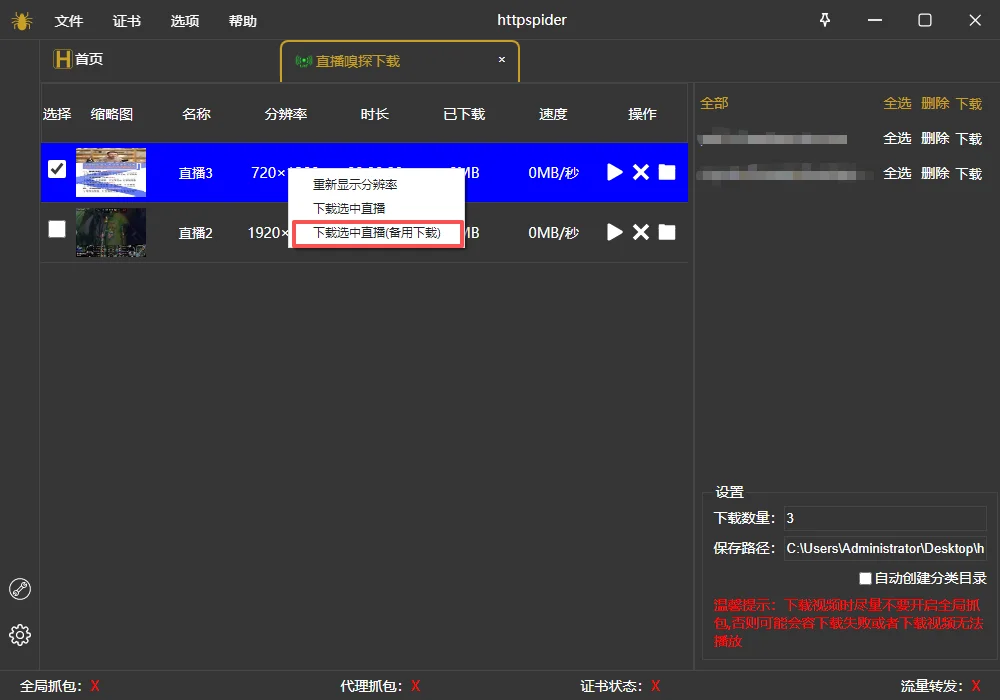Uncheck the 直播3 selection checkbox
The image size is (1000, 700).
57,169
